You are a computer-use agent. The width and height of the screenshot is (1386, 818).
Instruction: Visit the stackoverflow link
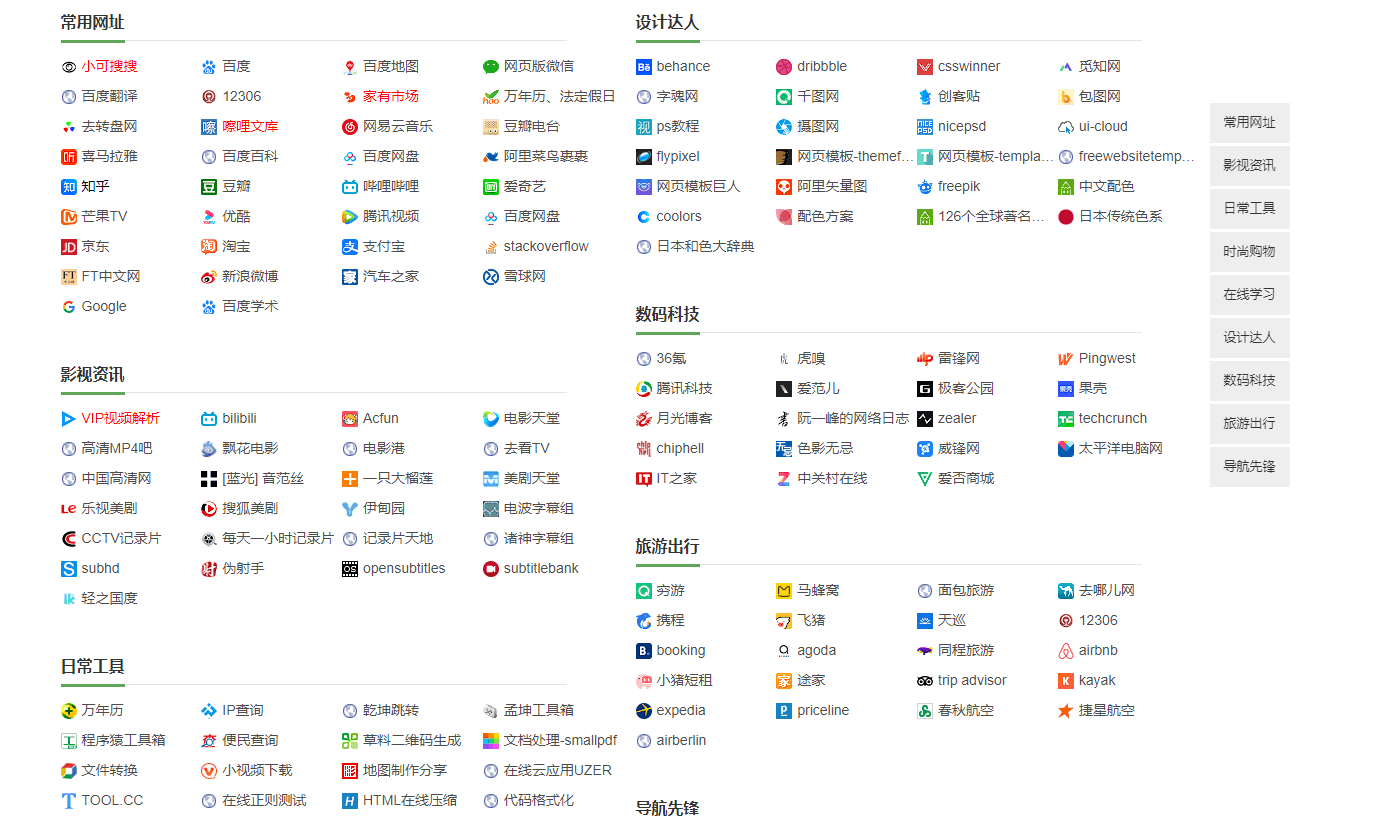click(546, 247)
